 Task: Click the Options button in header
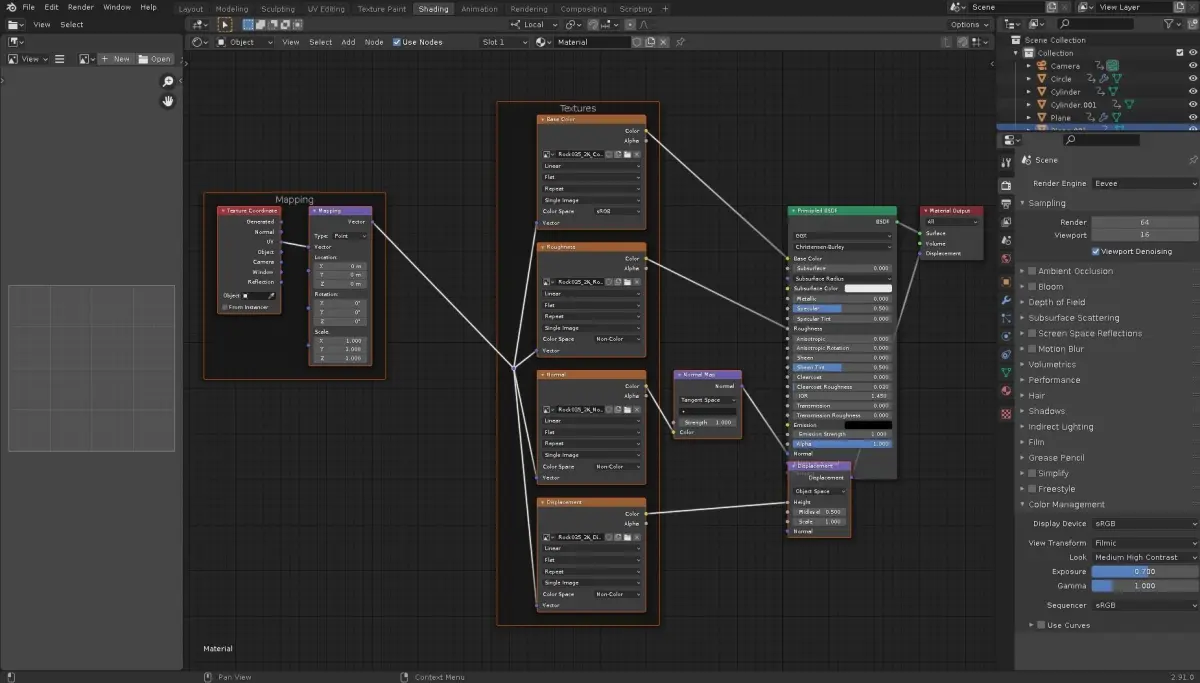point(969,24)
